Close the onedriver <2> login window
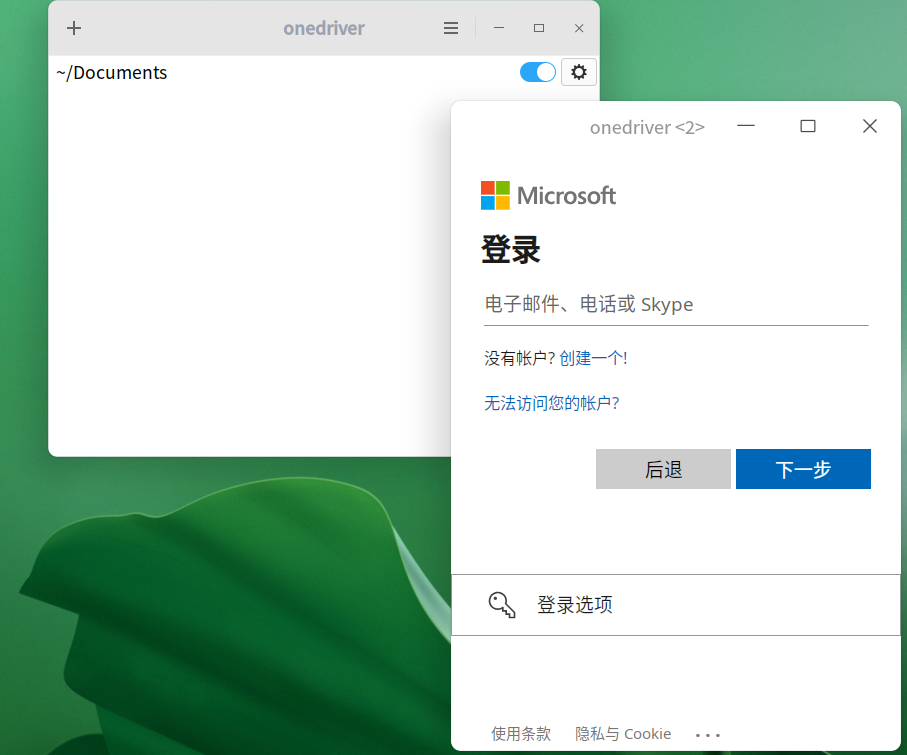Viewport: 907px width, 755px height. [x=869, y=126]
